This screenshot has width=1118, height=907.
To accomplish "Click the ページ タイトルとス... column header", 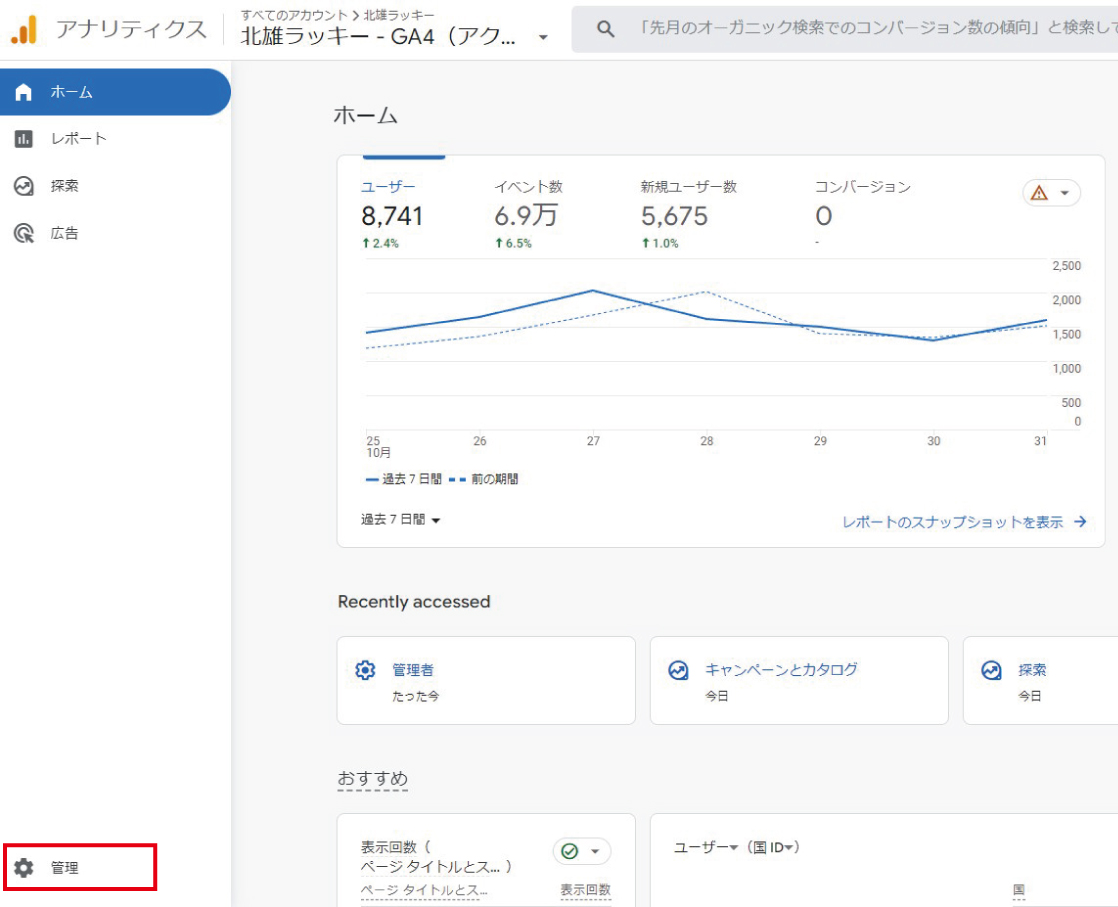I will pyautogui.click(x=424, y=890).
